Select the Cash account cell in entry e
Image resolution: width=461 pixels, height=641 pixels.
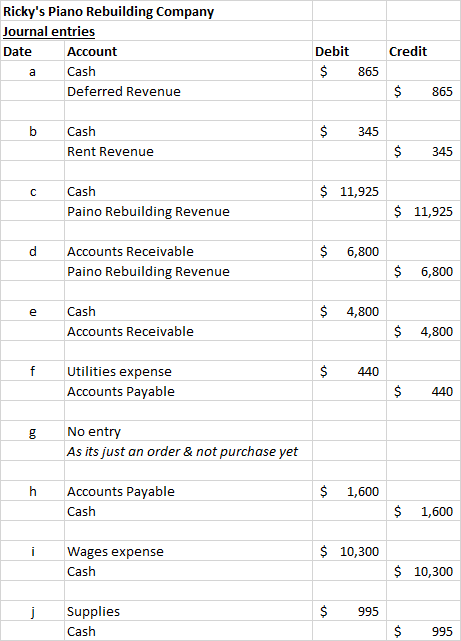[188, 311]
